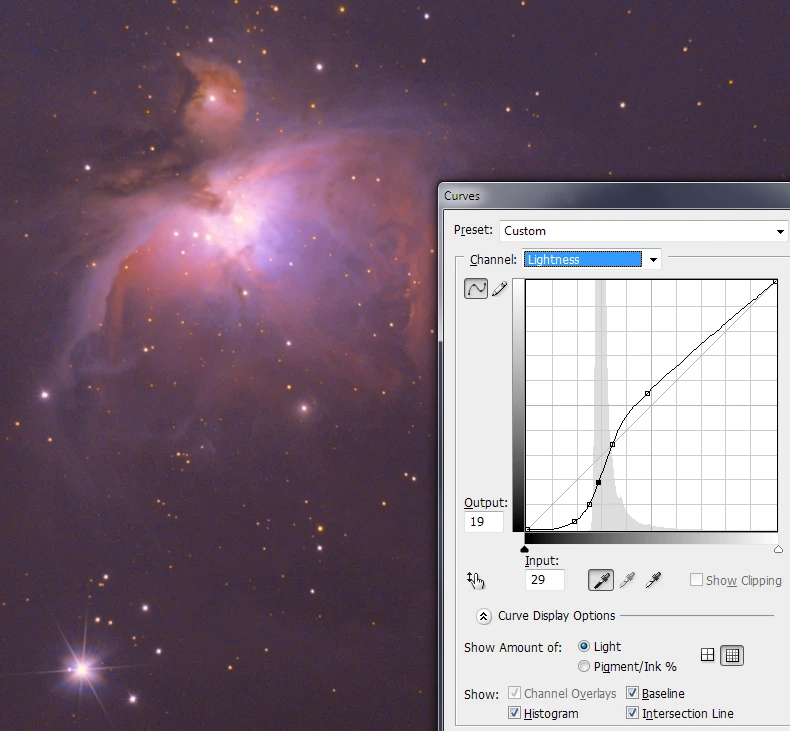The image size is (790, 731).
Task: Choose the Pigment/Ink % radio option
Action: [x=584, y=666]
